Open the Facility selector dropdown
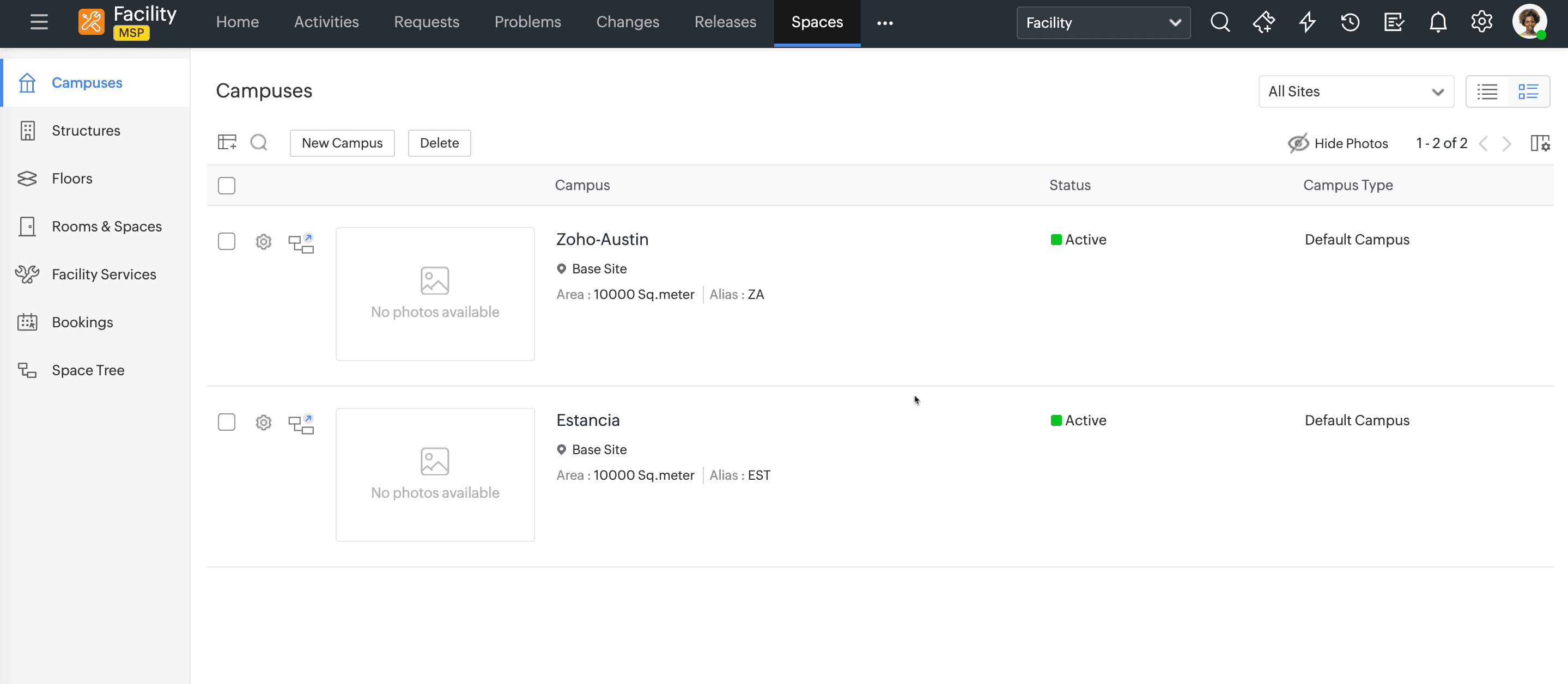1568x684 pixels. pos(1103,22)
